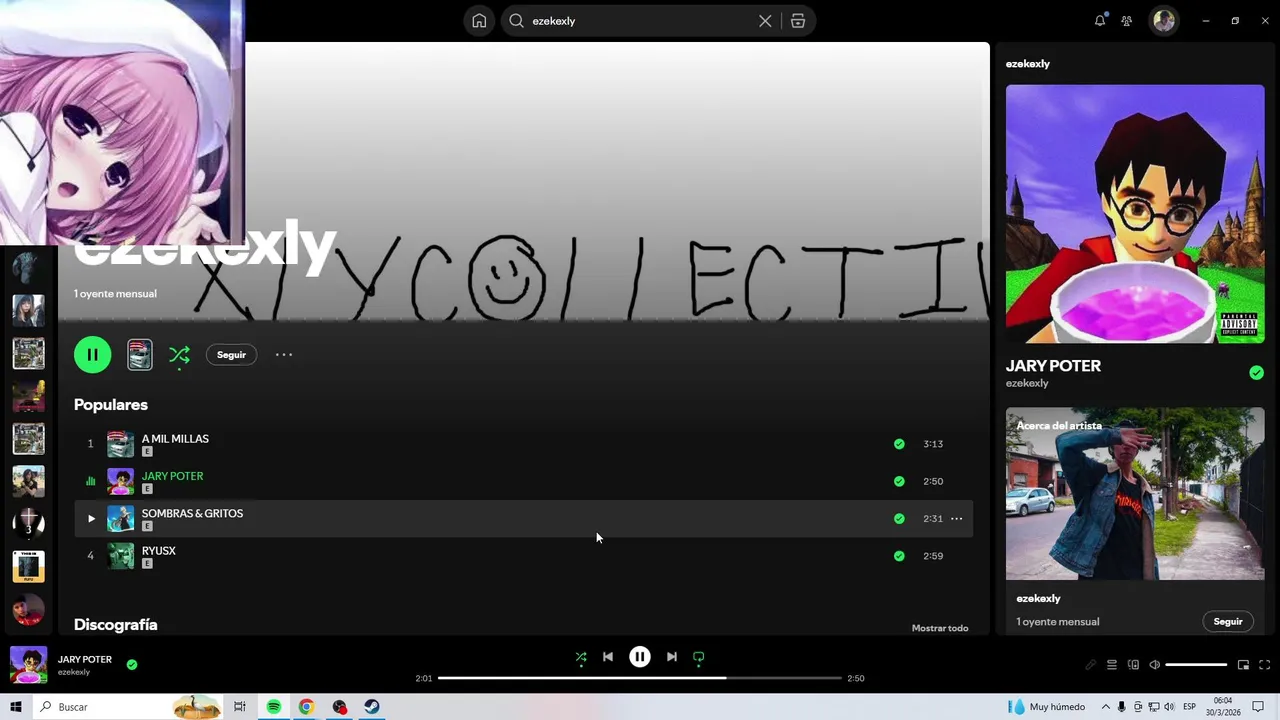Image resolution: width=1280 pixels, height=720 pixels.
Task: Open the Browse icon in the search bar
Action: [798, 21]
